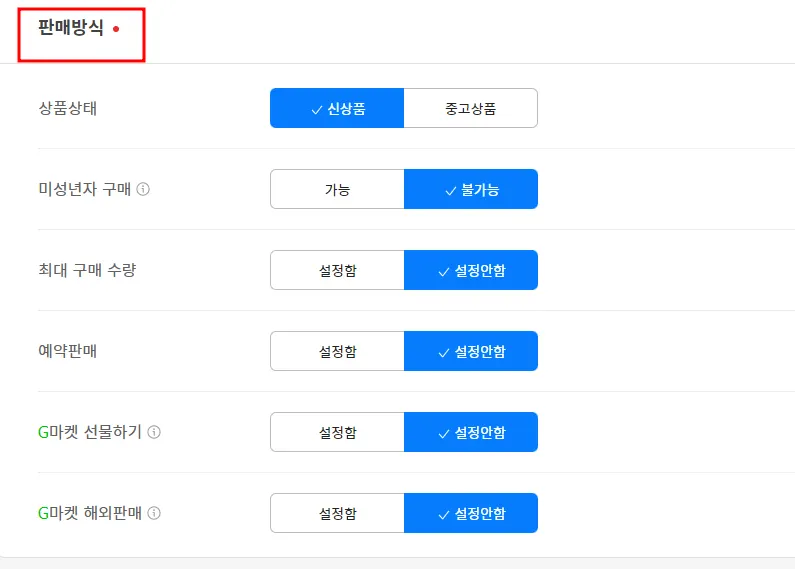This screenshot has height=569, width=795.
Task: Disable G마켓 해외판매 with 설정안함
Action: coord(470,513)
